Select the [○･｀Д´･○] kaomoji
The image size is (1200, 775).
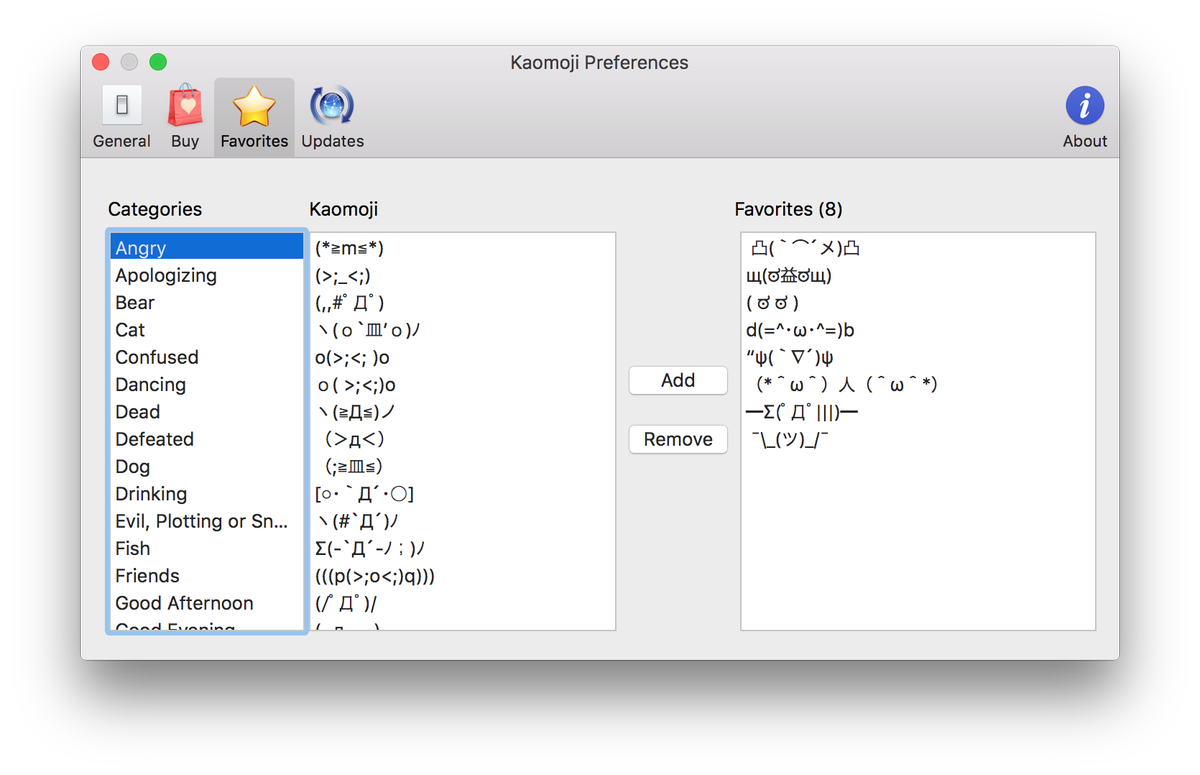[463, 493]
